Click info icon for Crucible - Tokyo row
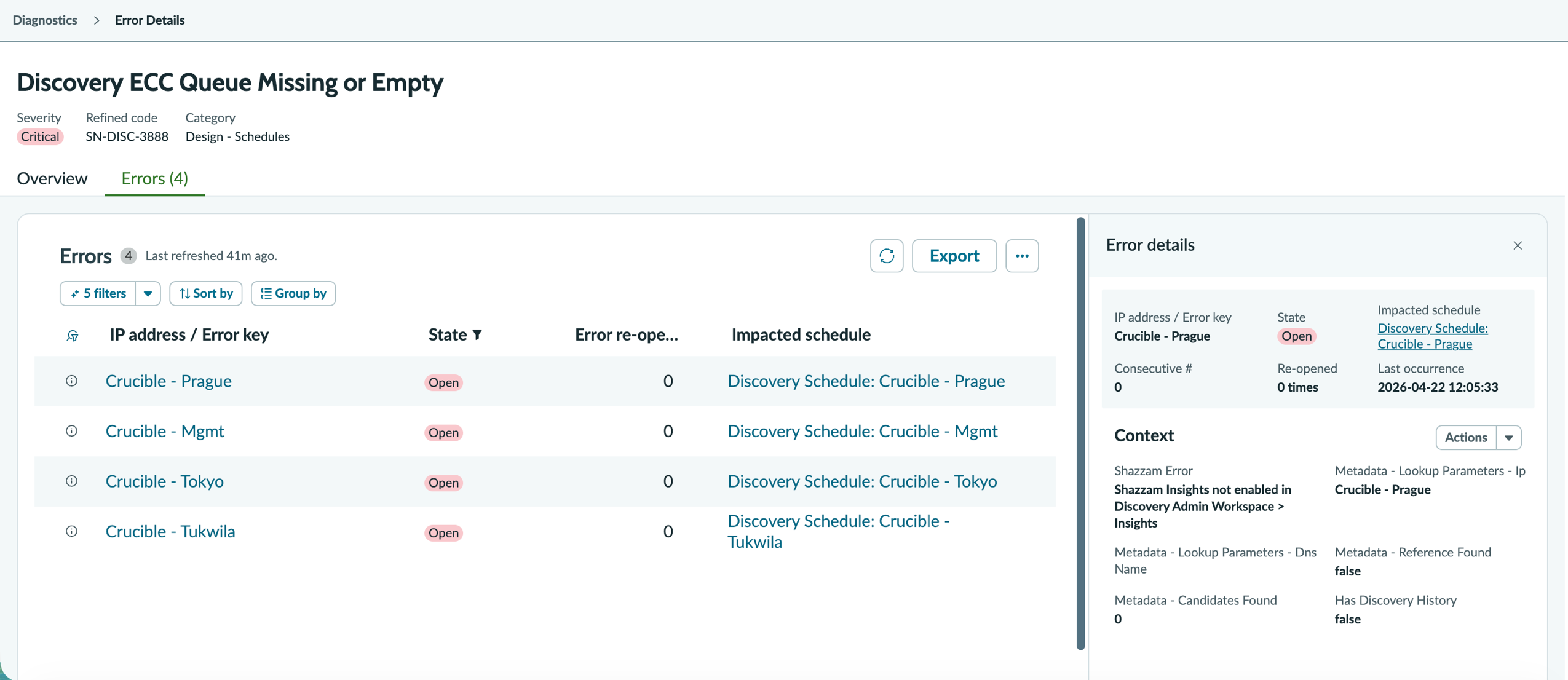Viewport: 1568px width, 680px height. 72,481
